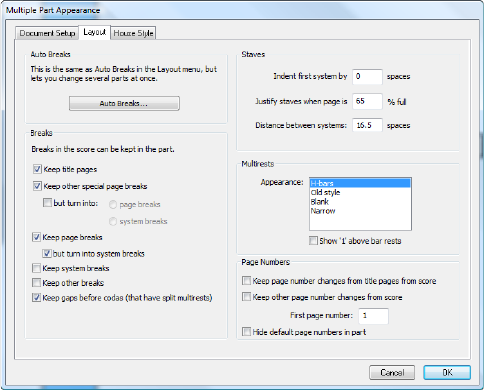Toggle Keep other special page breaks
The image size is (484, 390).
(x=37, y=186)
